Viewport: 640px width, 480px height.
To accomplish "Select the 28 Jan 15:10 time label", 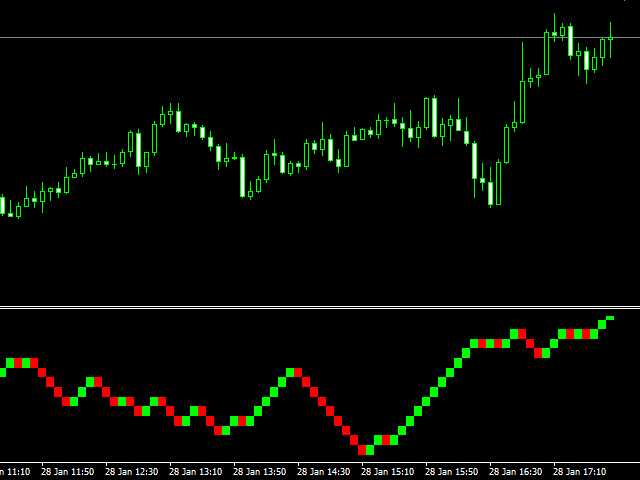I will pyautogui.click(x=387, y=471).
